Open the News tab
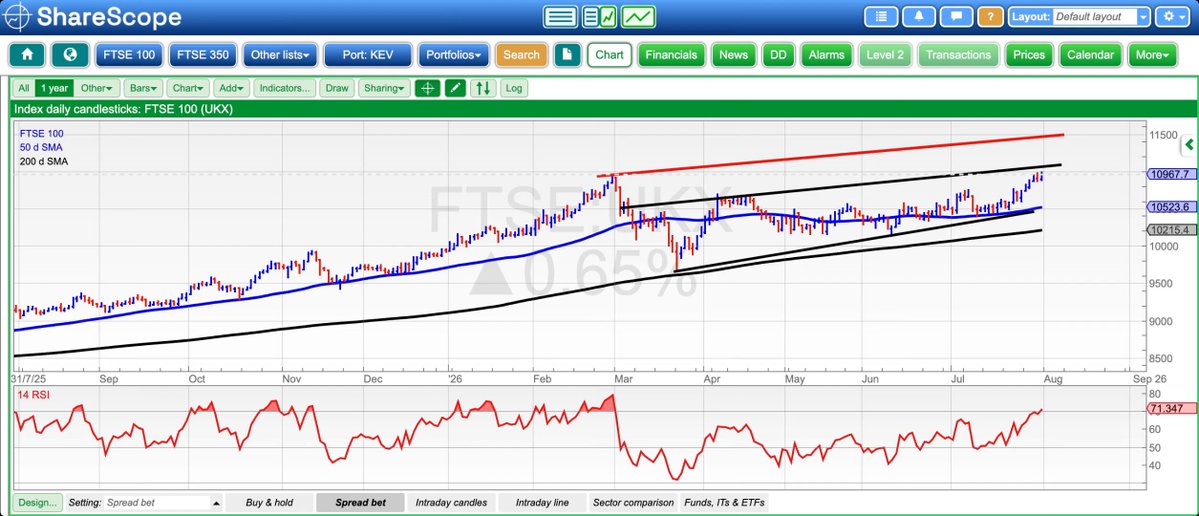This screenshot has height=516, width=1199. [x=733, y=55]
